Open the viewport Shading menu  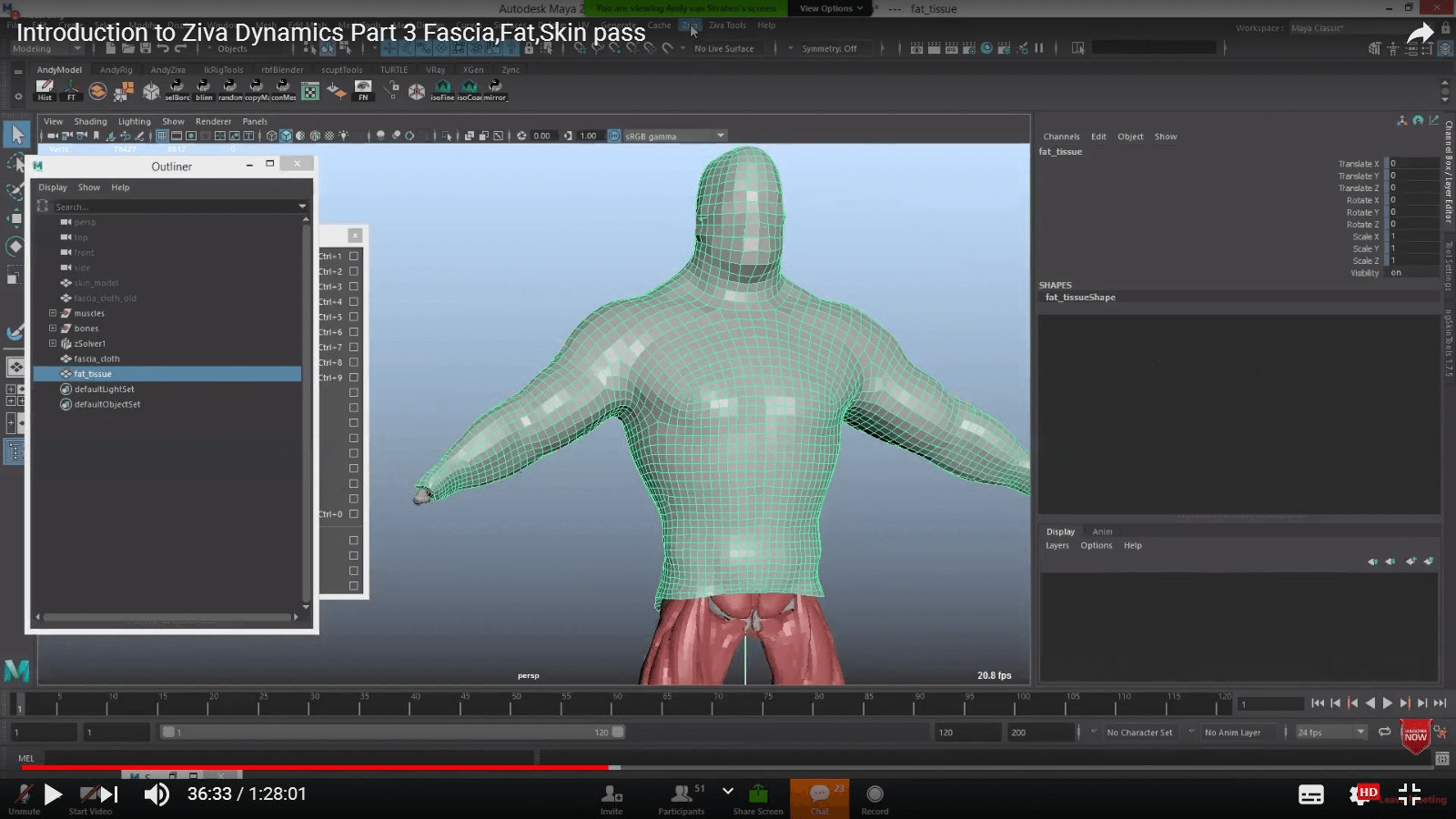[x=90, y=121]
